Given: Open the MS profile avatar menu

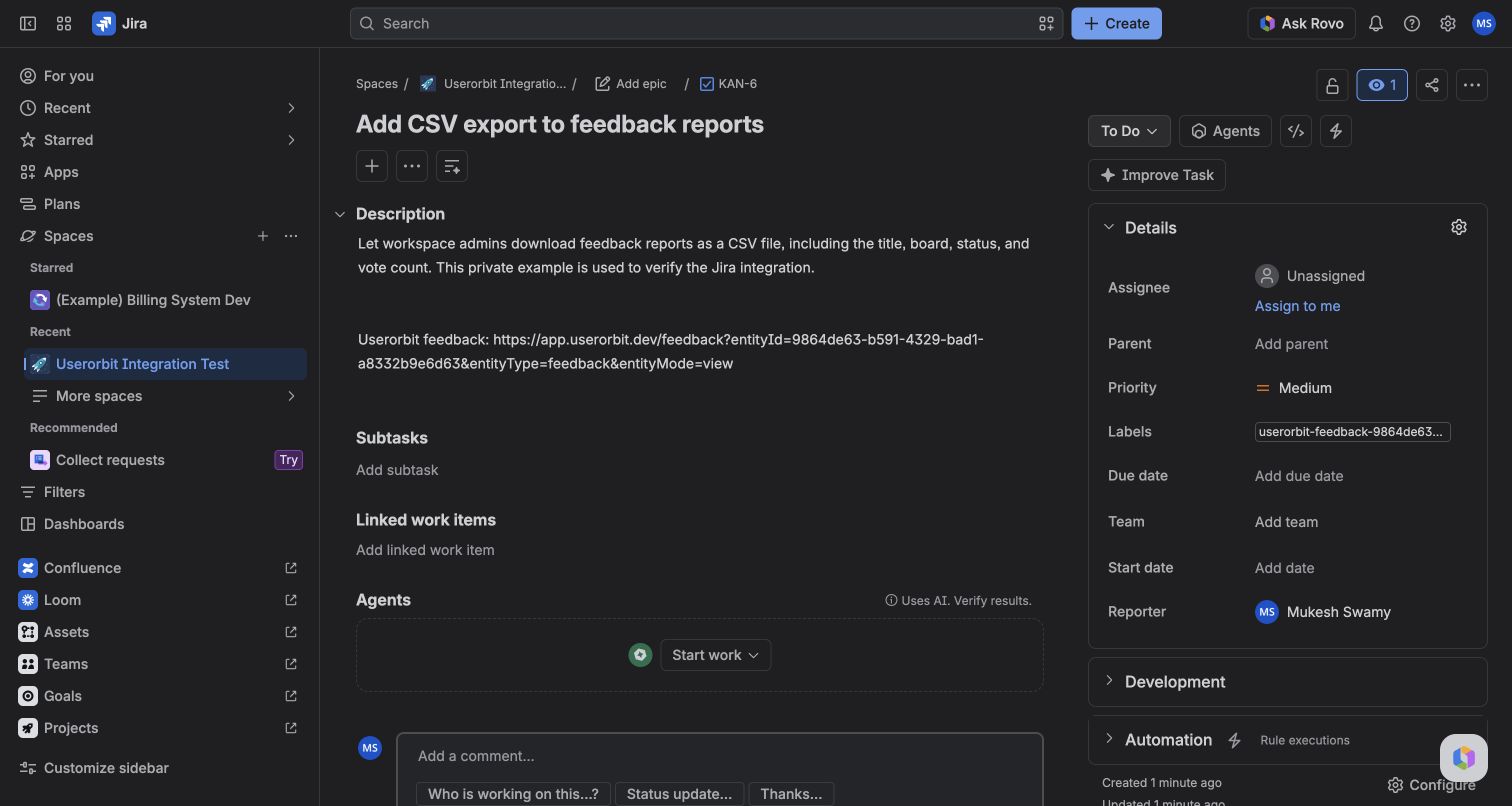Looking at the screenshot, I should [1484, 23].
